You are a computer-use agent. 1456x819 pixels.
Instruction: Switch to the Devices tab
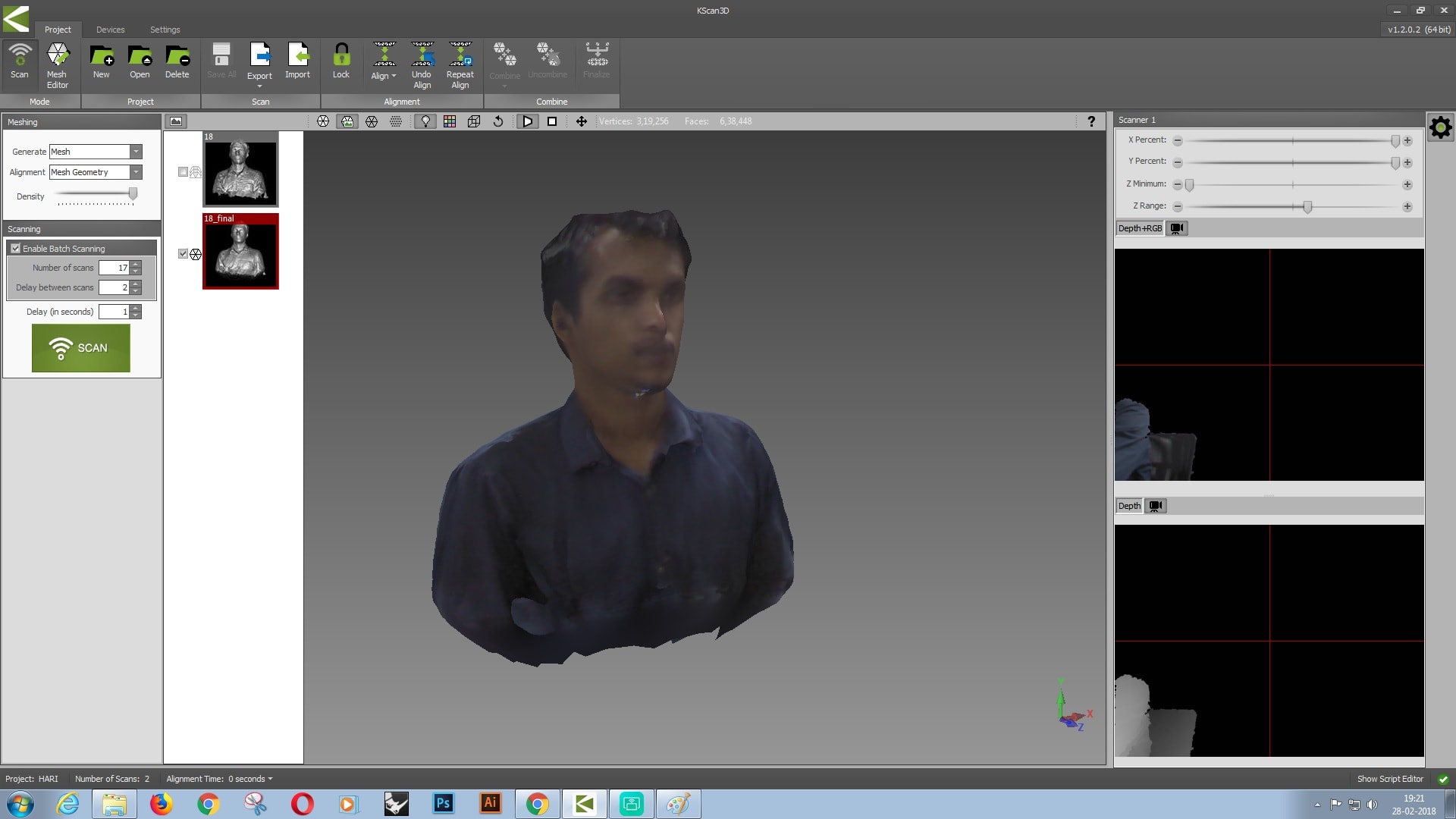point(110,30)
